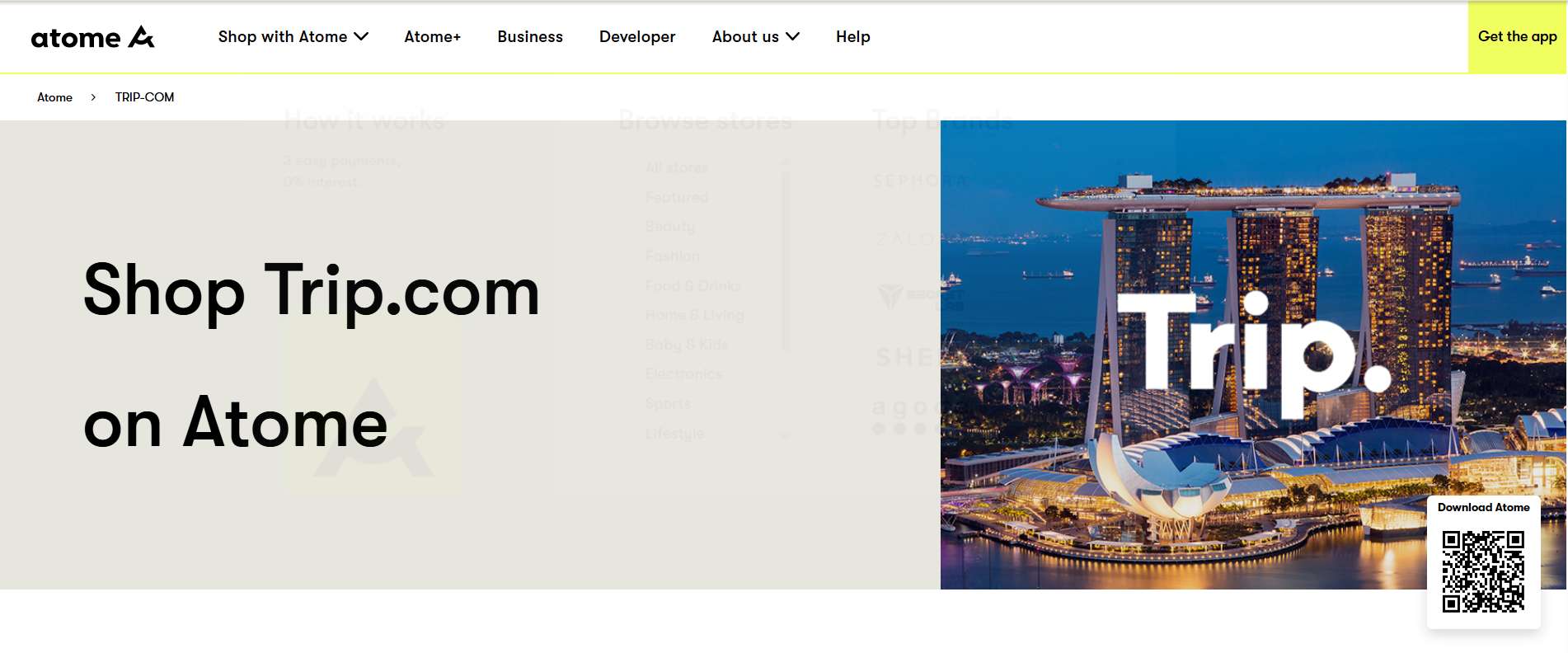The image size is (1568, 653).
Task: Click the Get the app button
Action: (1517, 37)
